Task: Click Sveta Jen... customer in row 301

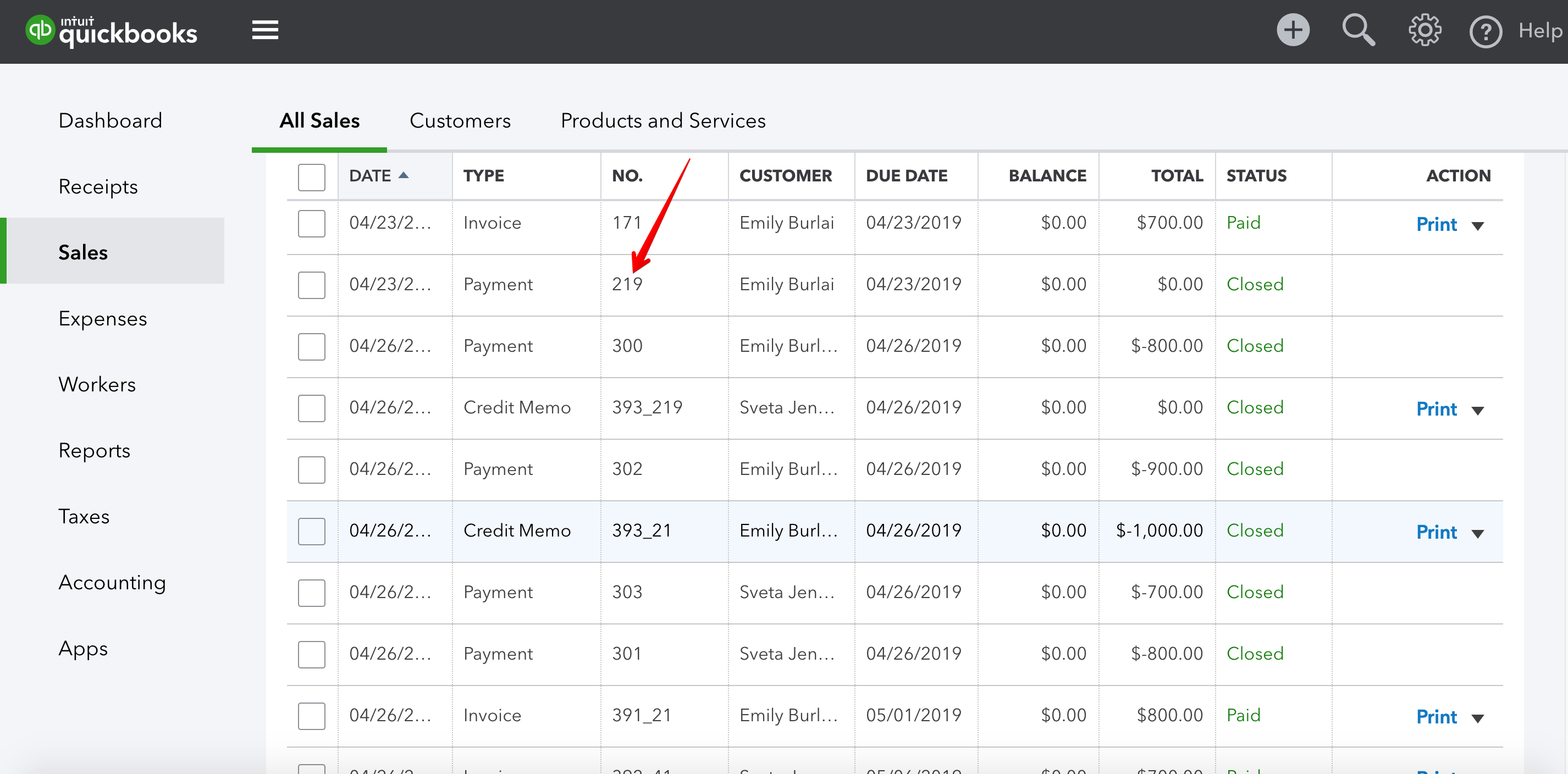Action: (786, 654)
